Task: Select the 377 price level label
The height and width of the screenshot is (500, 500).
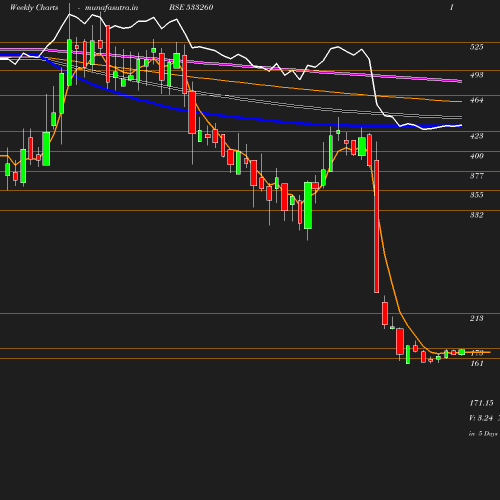Action: 476,176
